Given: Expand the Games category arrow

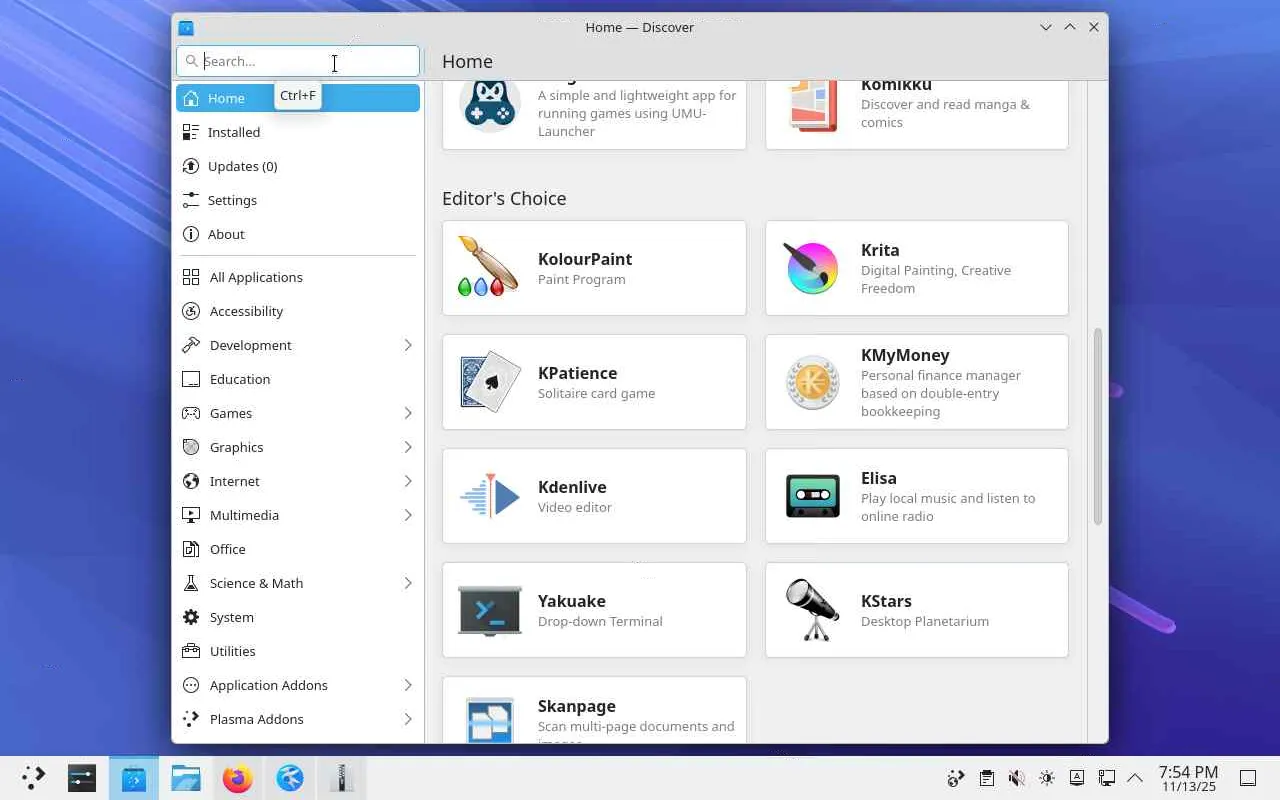Looking at the screenshot, I should coord(408,413).
